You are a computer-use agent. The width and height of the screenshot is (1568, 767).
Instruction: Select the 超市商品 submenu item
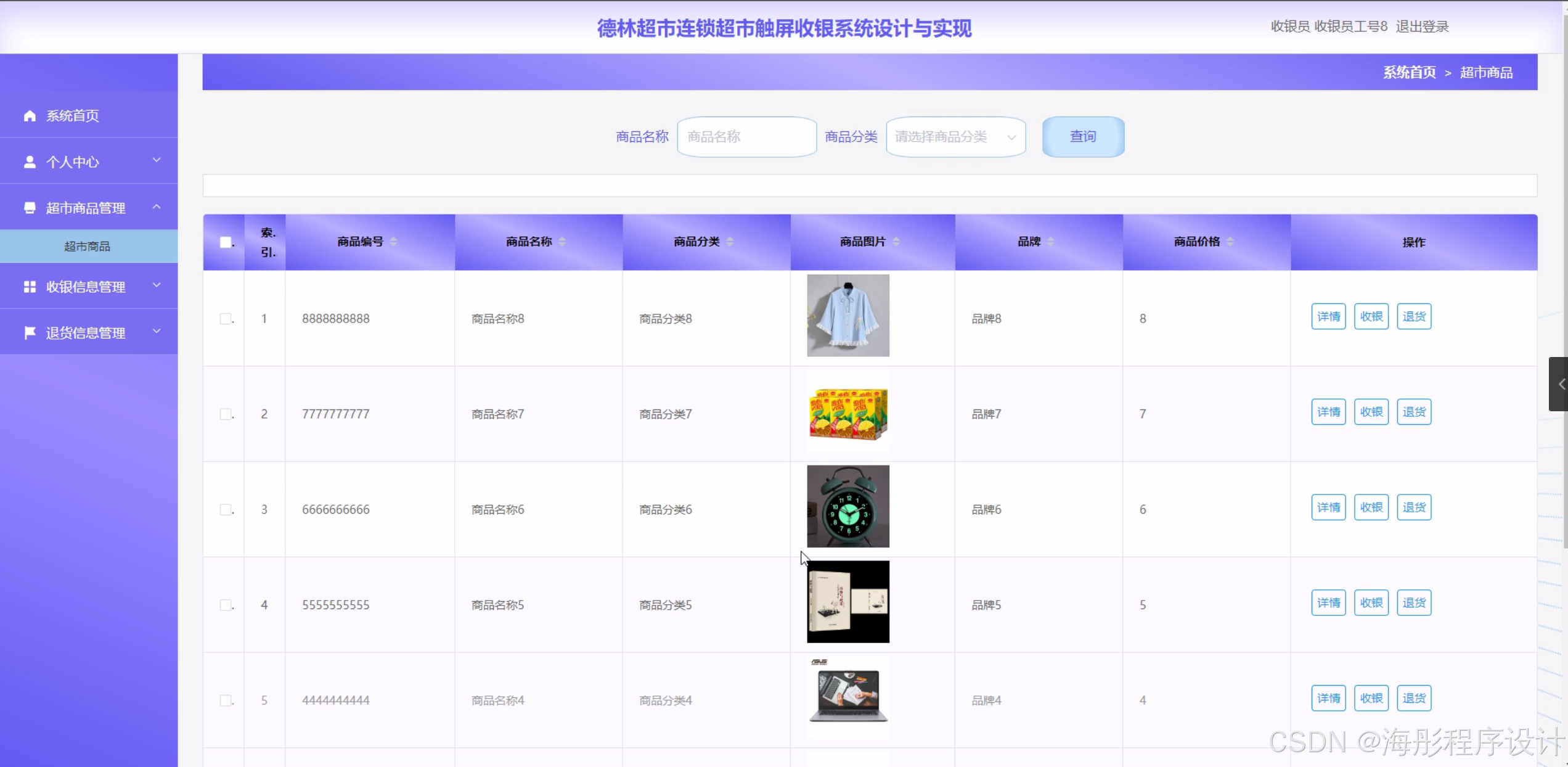click(88, 247)
